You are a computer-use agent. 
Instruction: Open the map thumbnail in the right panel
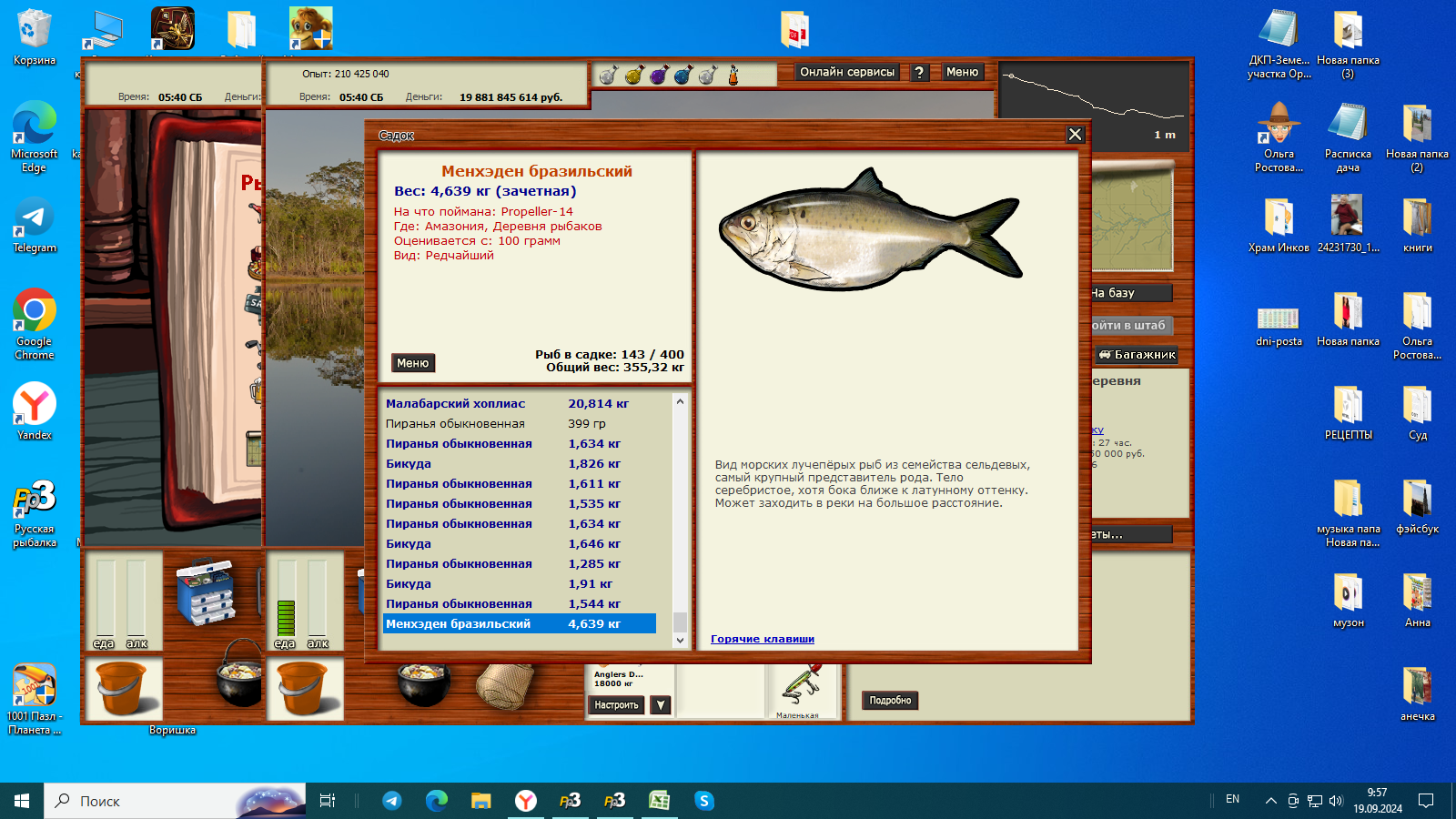1131,217
